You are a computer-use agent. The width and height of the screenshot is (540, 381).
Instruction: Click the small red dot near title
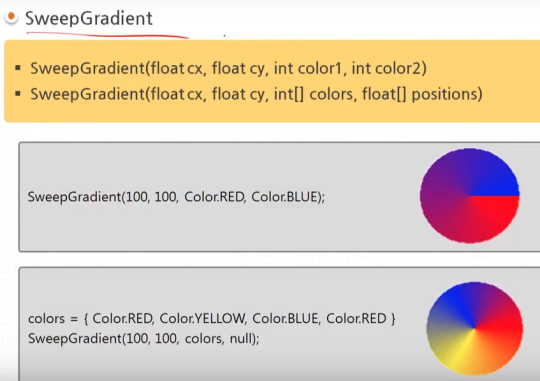pos(224,35)
